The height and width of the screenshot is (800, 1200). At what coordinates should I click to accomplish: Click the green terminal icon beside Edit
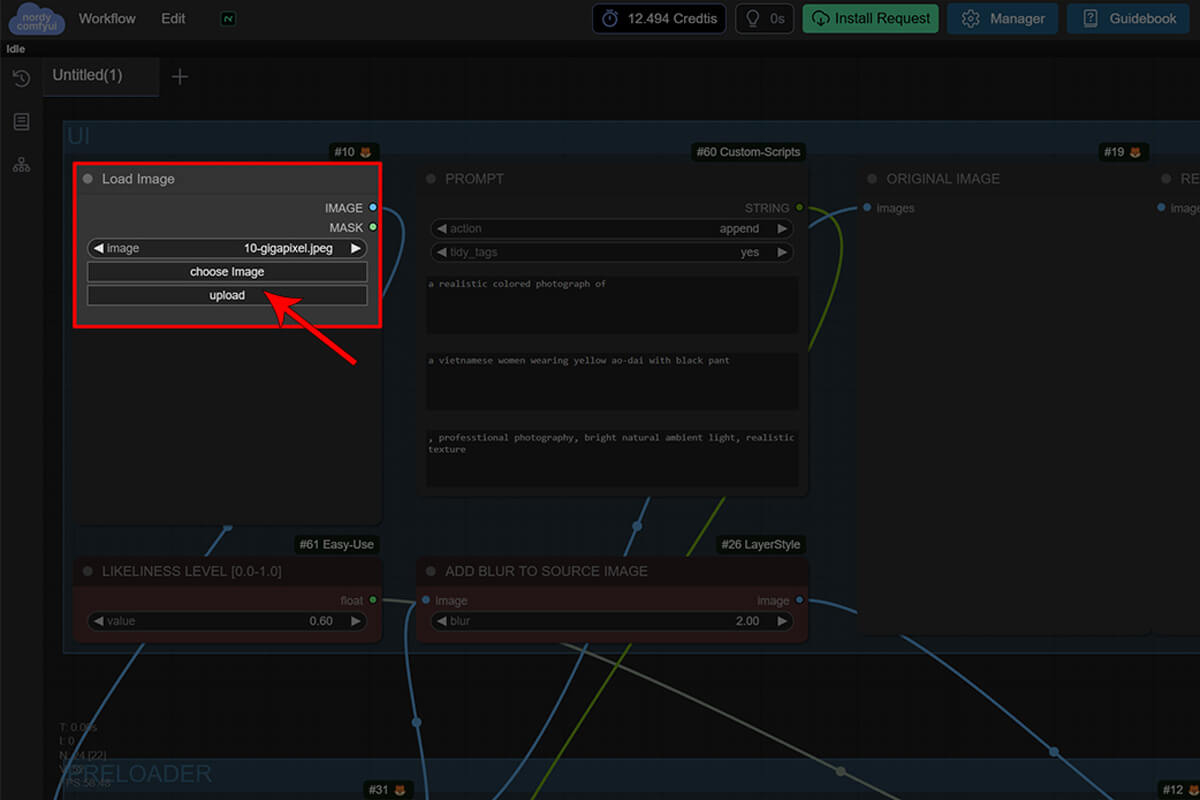(228, 19)
